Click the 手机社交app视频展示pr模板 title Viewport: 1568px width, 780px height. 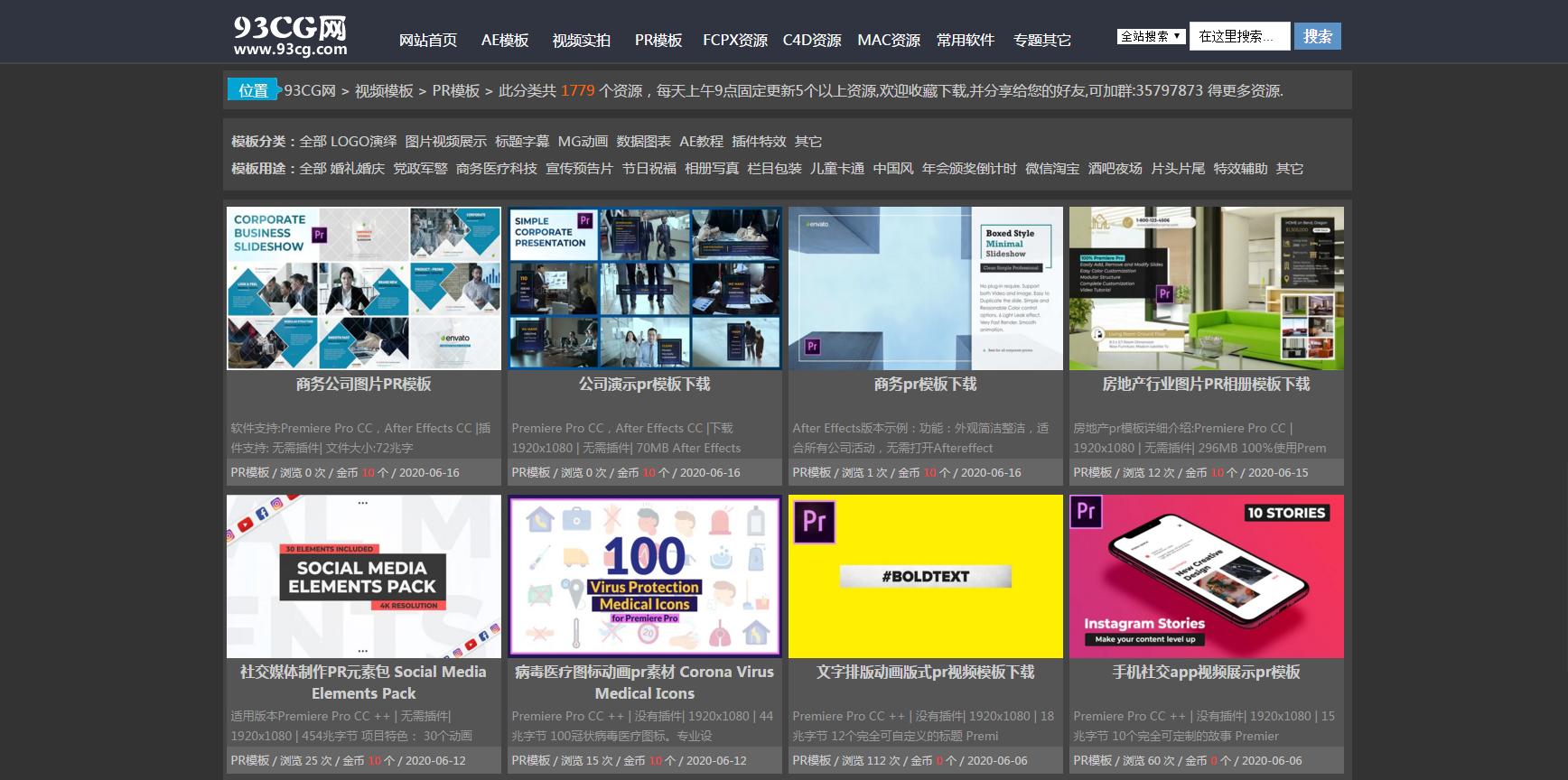click(x=1206, y=673)
